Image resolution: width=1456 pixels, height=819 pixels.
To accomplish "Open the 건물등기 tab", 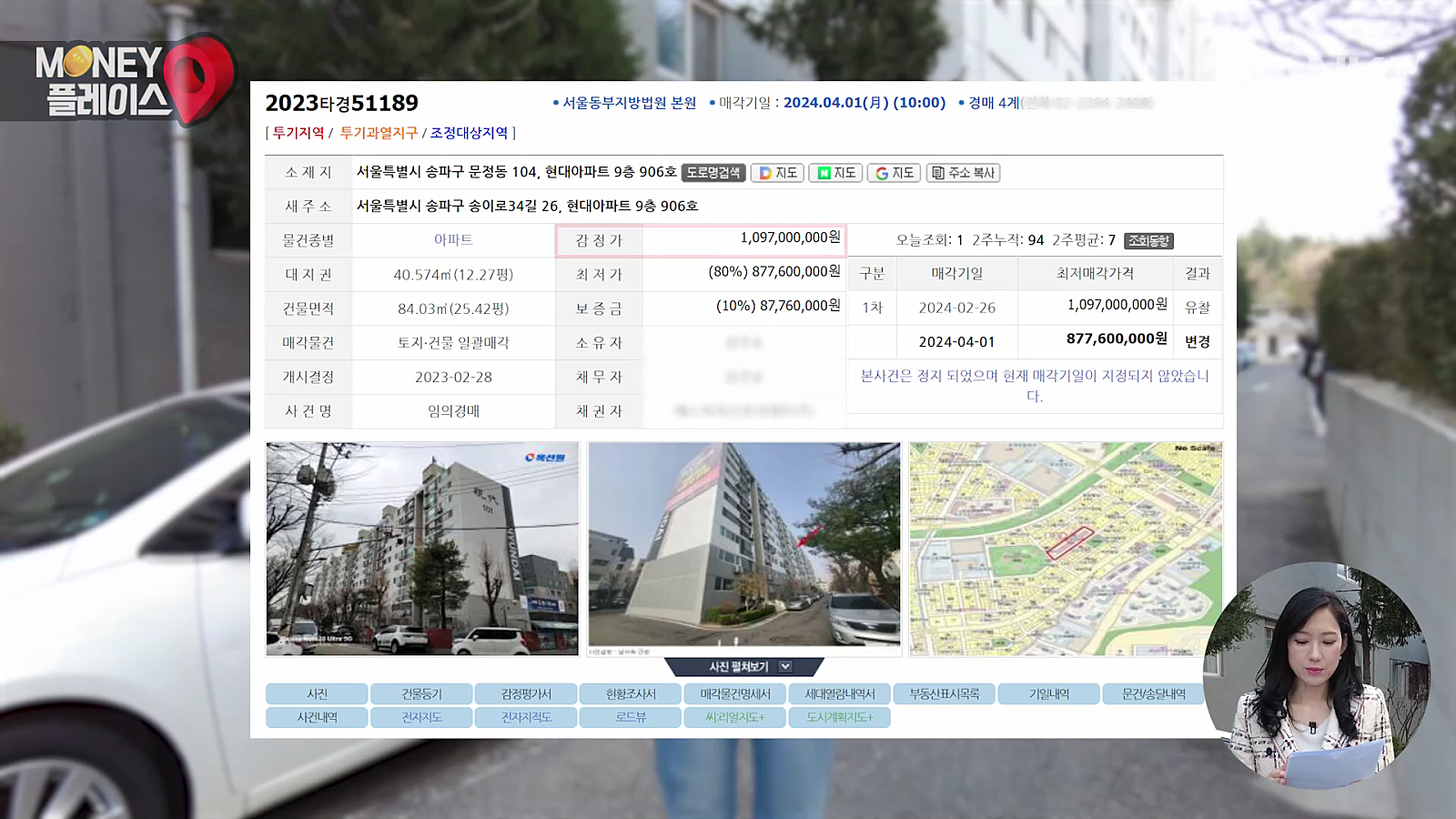I will click(421, 694).
